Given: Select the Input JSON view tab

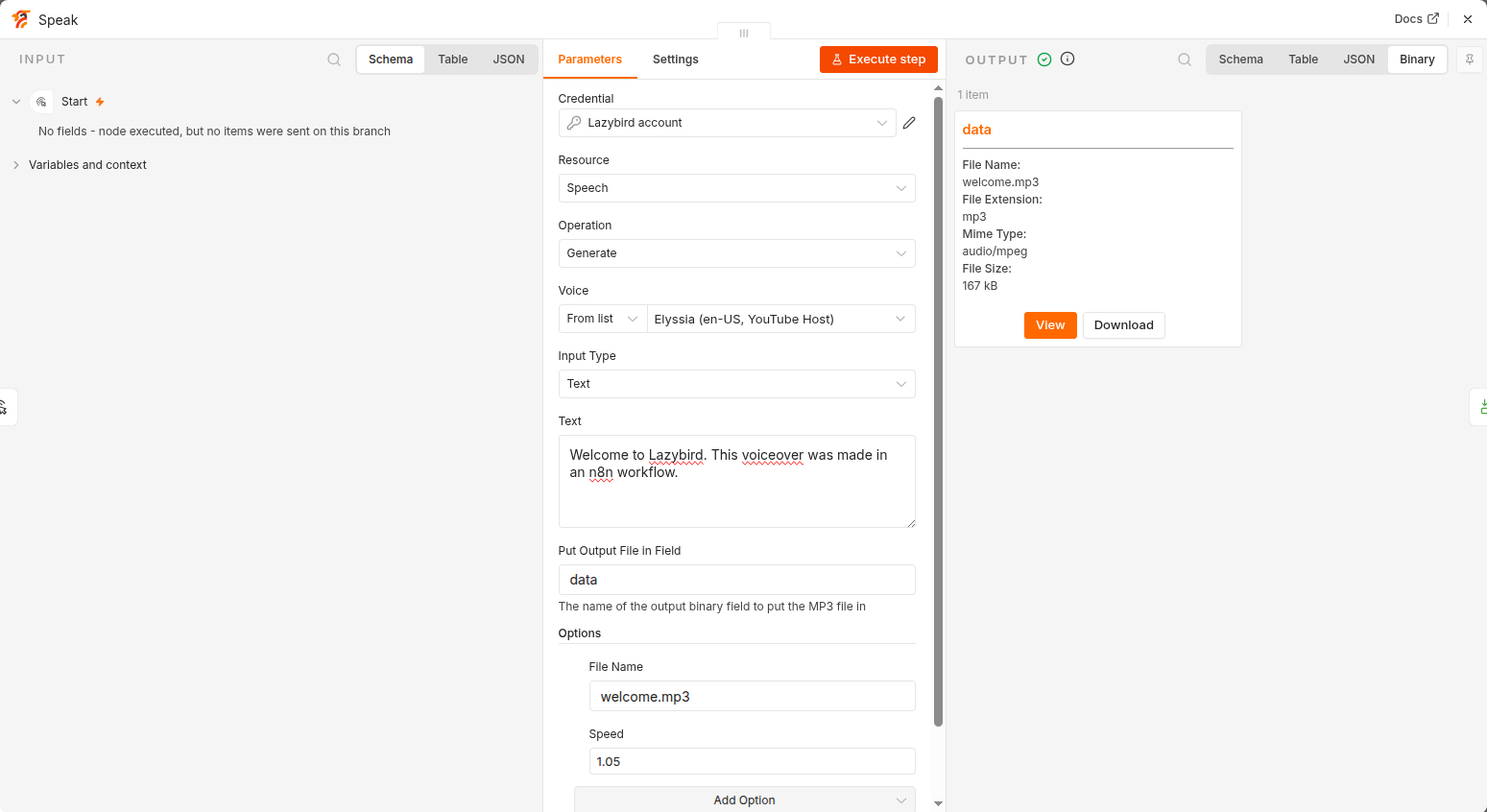Looking at the screenshot, I should click(x=509, y=60).
